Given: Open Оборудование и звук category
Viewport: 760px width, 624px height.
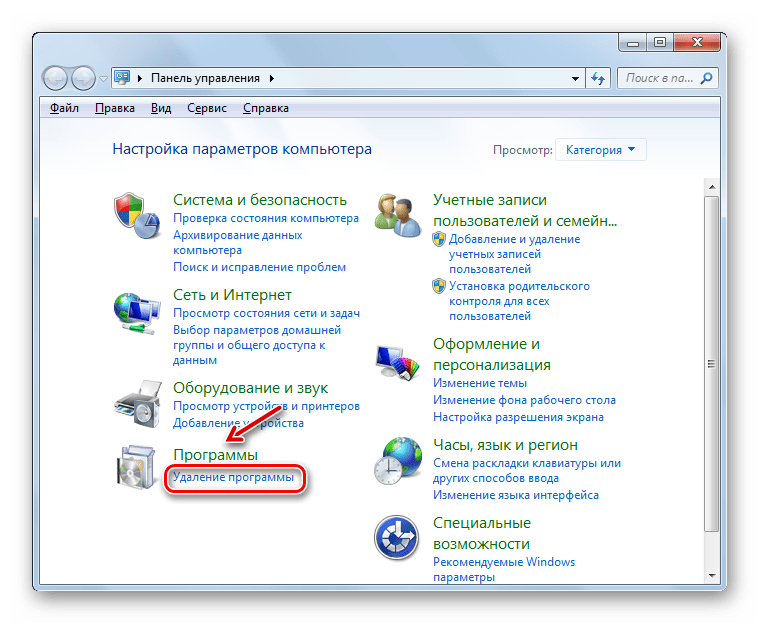Looking at the screenshot, I should (251, 388).
